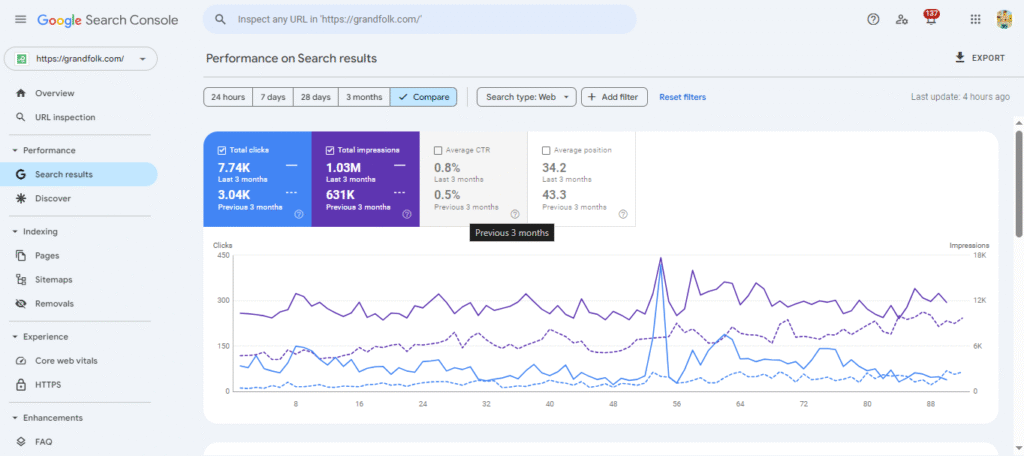
Task: Open the user settings people icon
Action: [x=902, y=19]
